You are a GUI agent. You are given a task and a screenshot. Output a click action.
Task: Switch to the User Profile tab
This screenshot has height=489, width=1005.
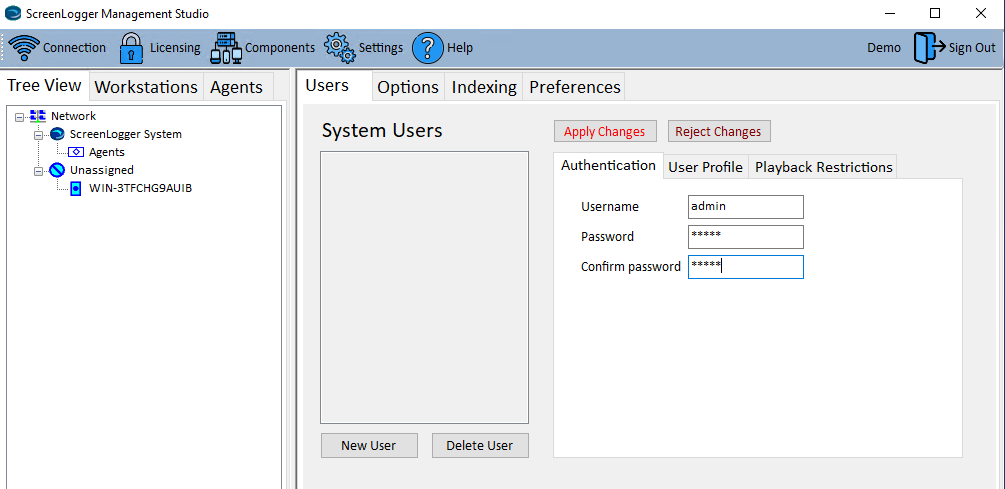pyautogui.click(x=705, y=167)
